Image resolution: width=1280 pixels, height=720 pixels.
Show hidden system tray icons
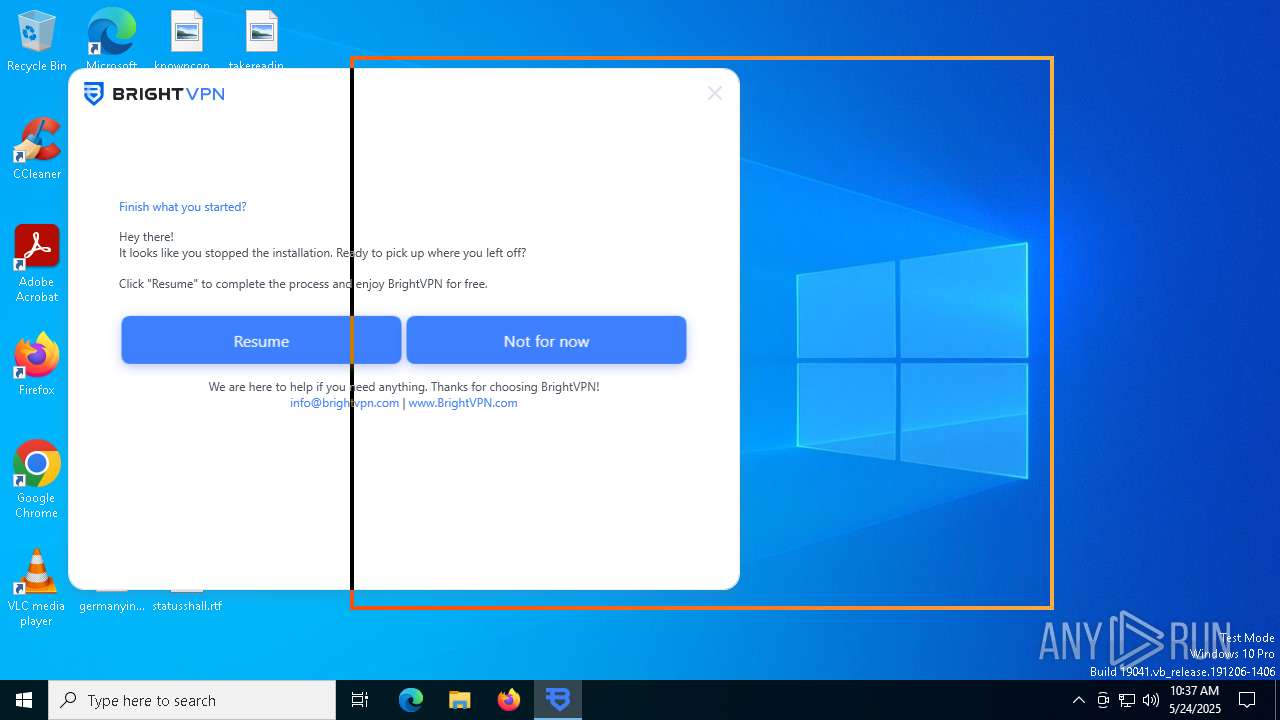pyautogui.click(x=1078, y=700)
